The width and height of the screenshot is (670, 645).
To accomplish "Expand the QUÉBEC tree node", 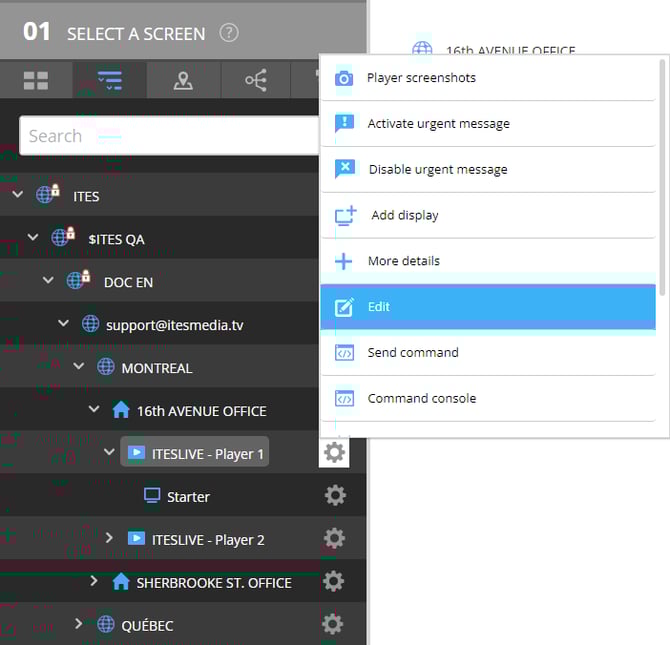I will coord(79,625).
